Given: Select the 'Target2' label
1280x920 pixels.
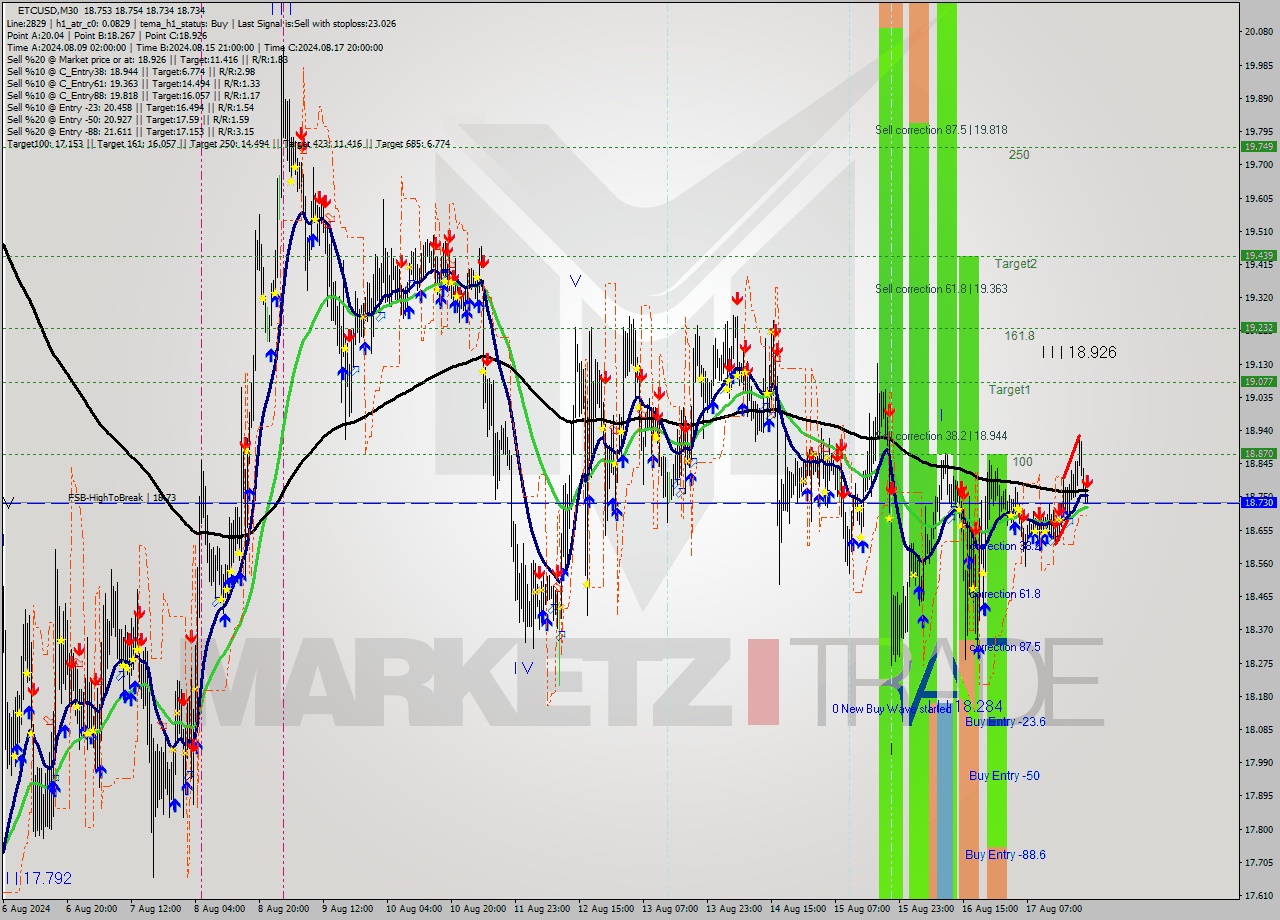Looking at the screenshot, I should pyautogui.click(x=1015, y=264).
